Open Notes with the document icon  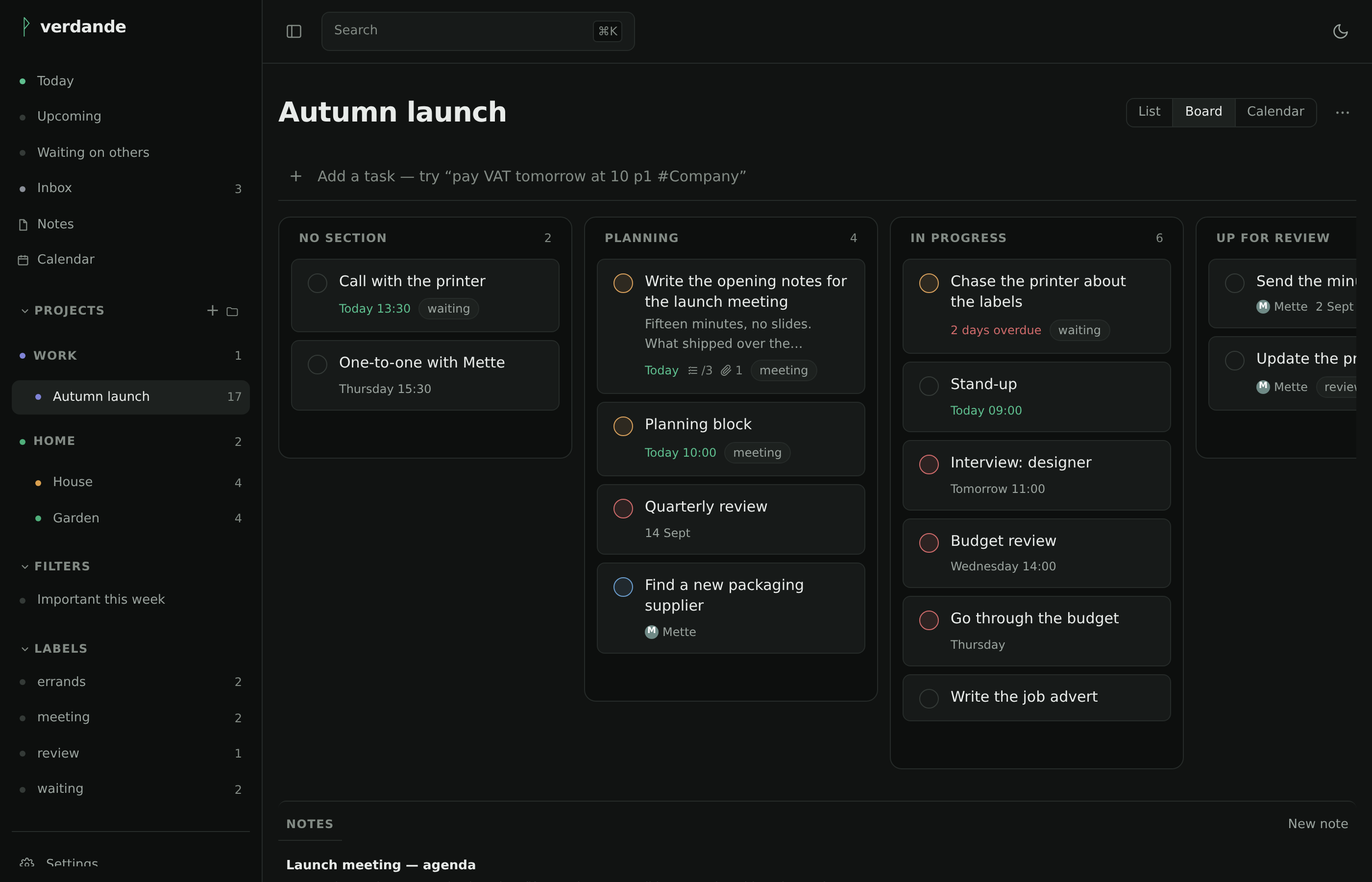click(23, 224)
